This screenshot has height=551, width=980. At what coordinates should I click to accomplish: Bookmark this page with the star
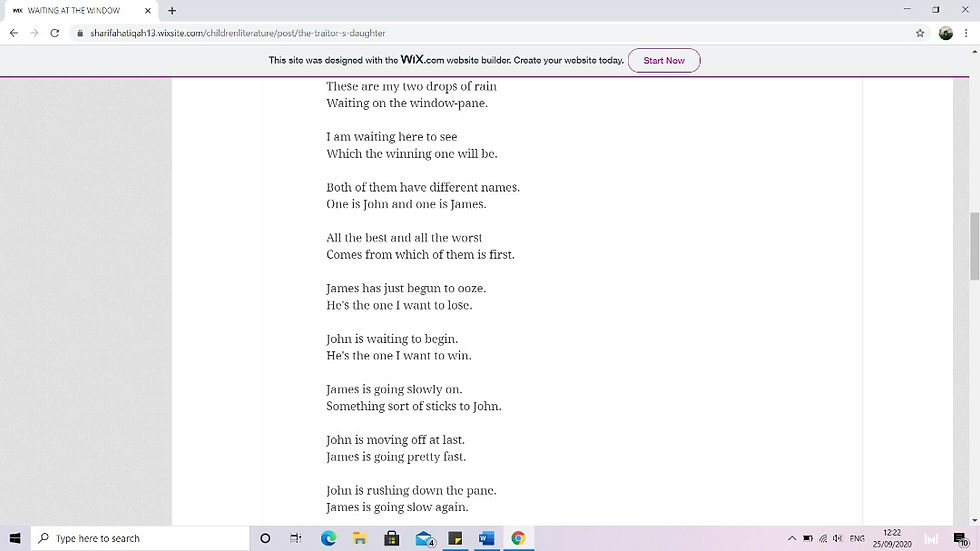tap(920, 33)
